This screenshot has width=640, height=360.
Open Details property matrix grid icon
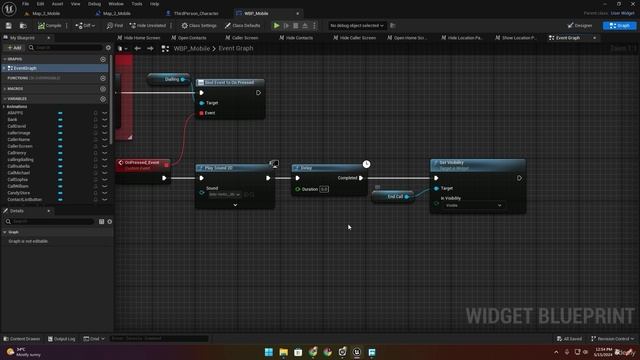point(102,221)
